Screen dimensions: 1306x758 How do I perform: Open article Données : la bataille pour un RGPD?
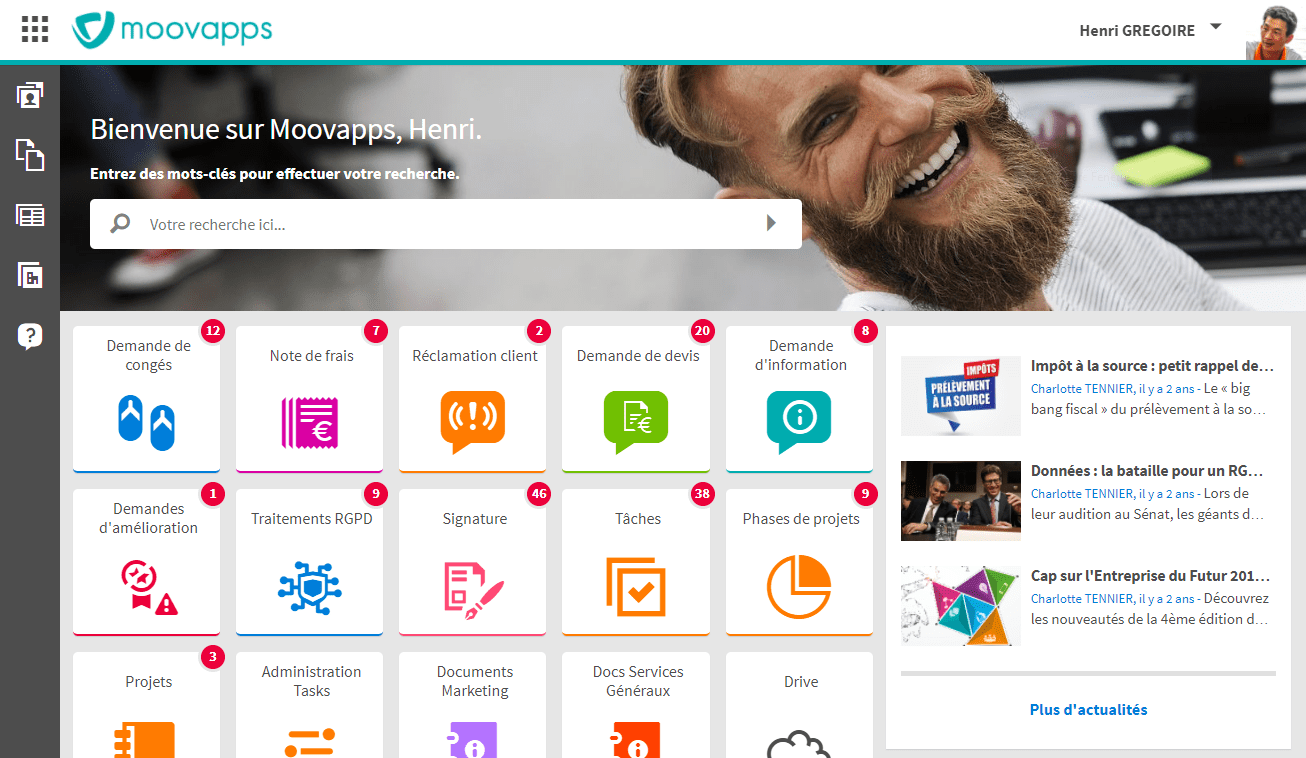coord(1147,470)
